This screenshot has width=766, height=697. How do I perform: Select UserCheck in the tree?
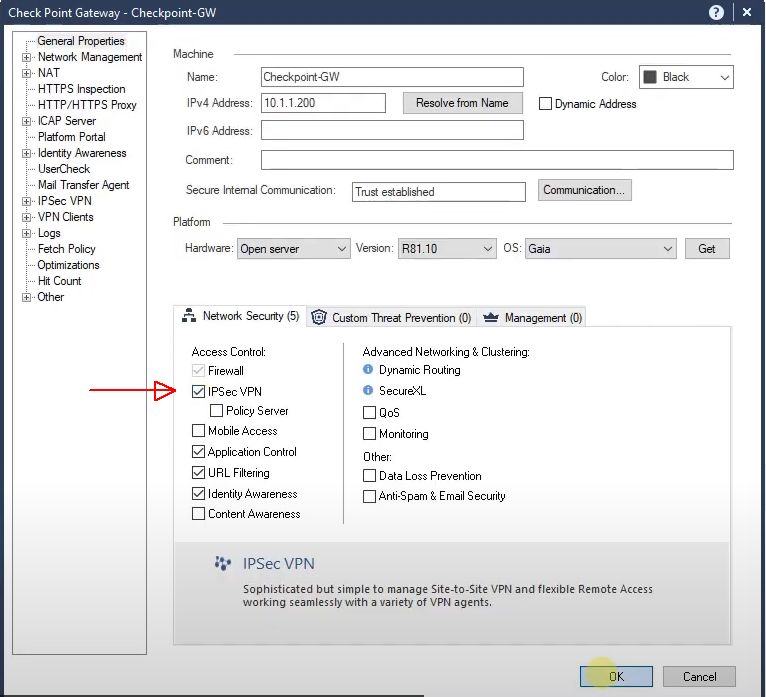64,169
